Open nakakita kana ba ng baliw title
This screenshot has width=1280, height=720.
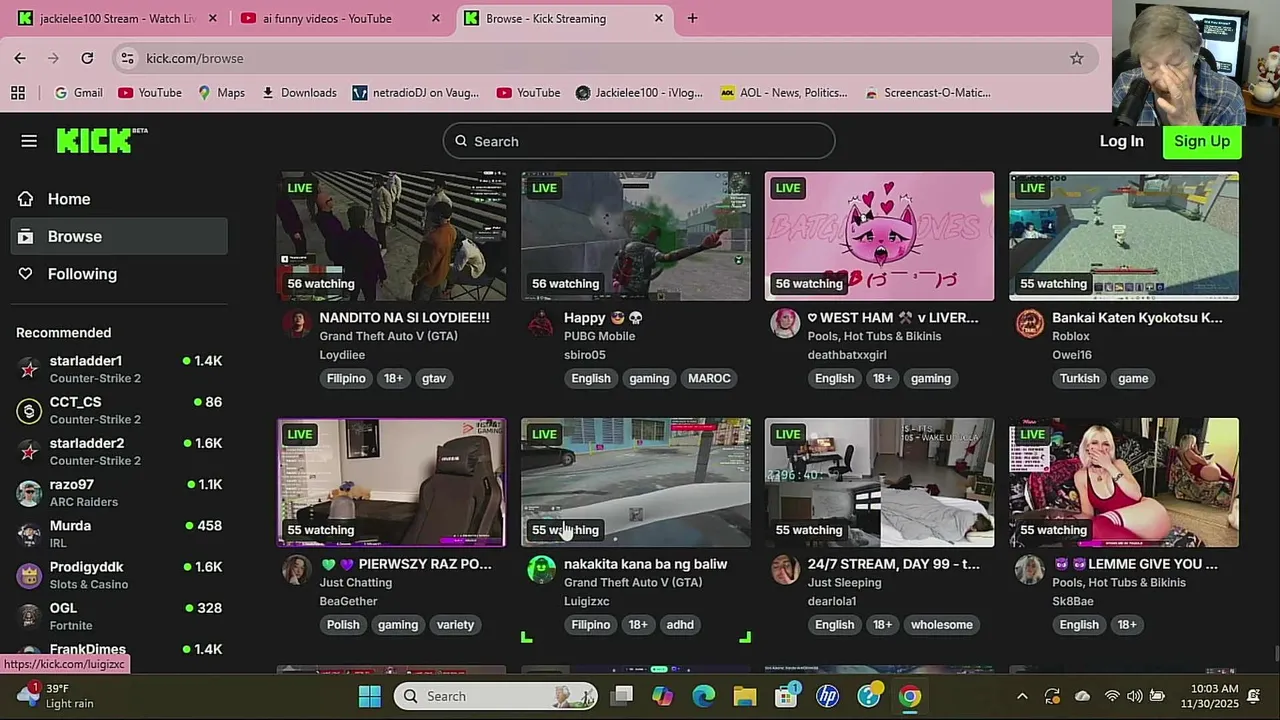[645, 564]
